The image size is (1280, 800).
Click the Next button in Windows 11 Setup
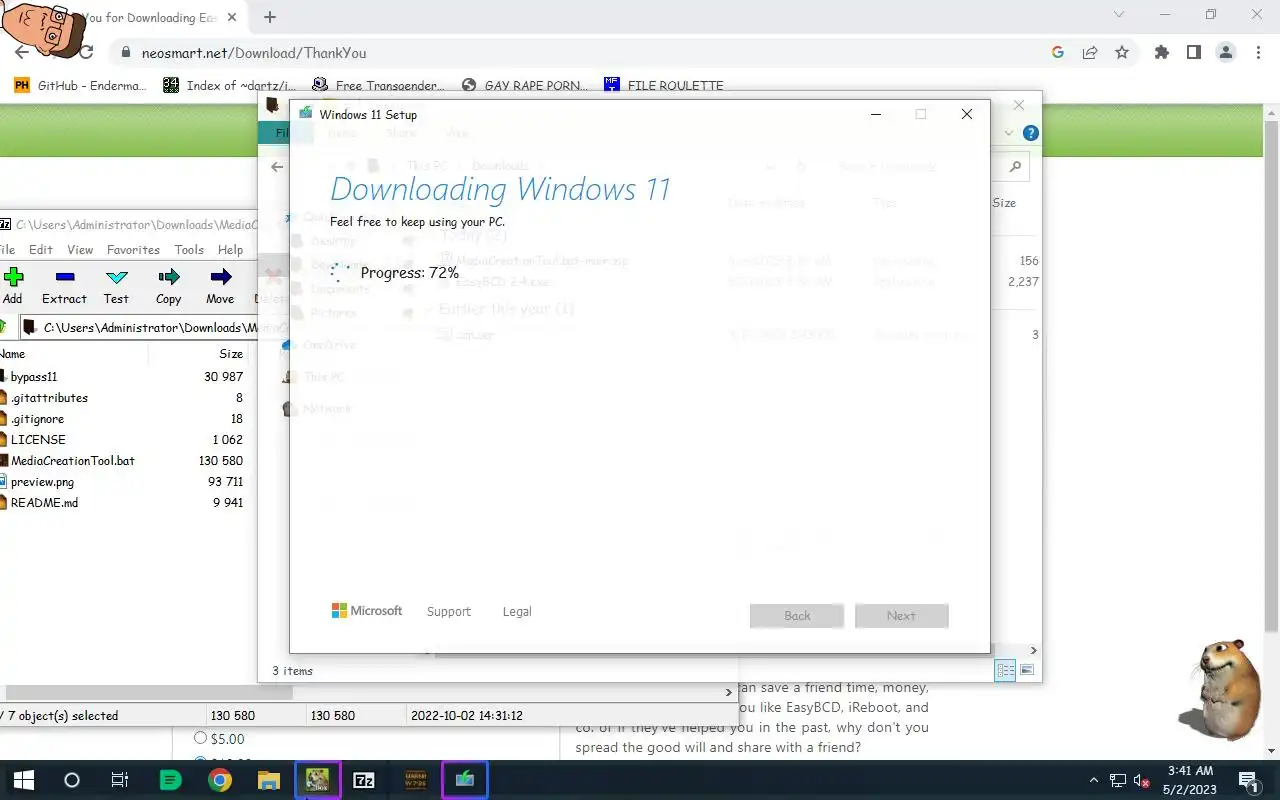pos(901,615)
